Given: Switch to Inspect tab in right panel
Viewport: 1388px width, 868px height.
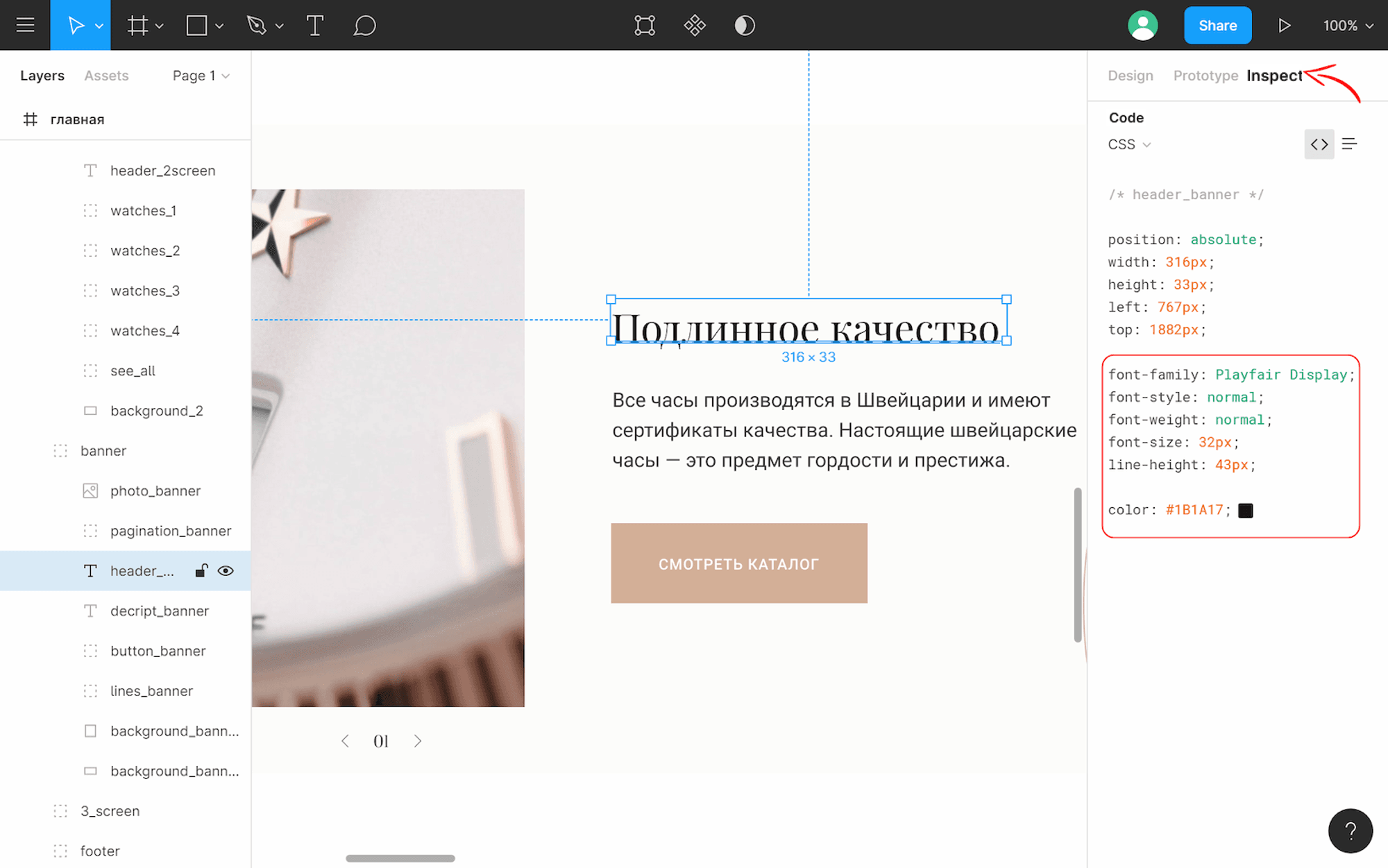Looking at the screenshot, I should click(x=1276, y=75).
